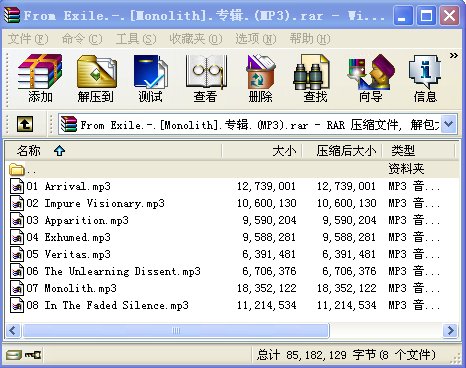Click MP3 icon of 03 Apparition

pos(17,220)
